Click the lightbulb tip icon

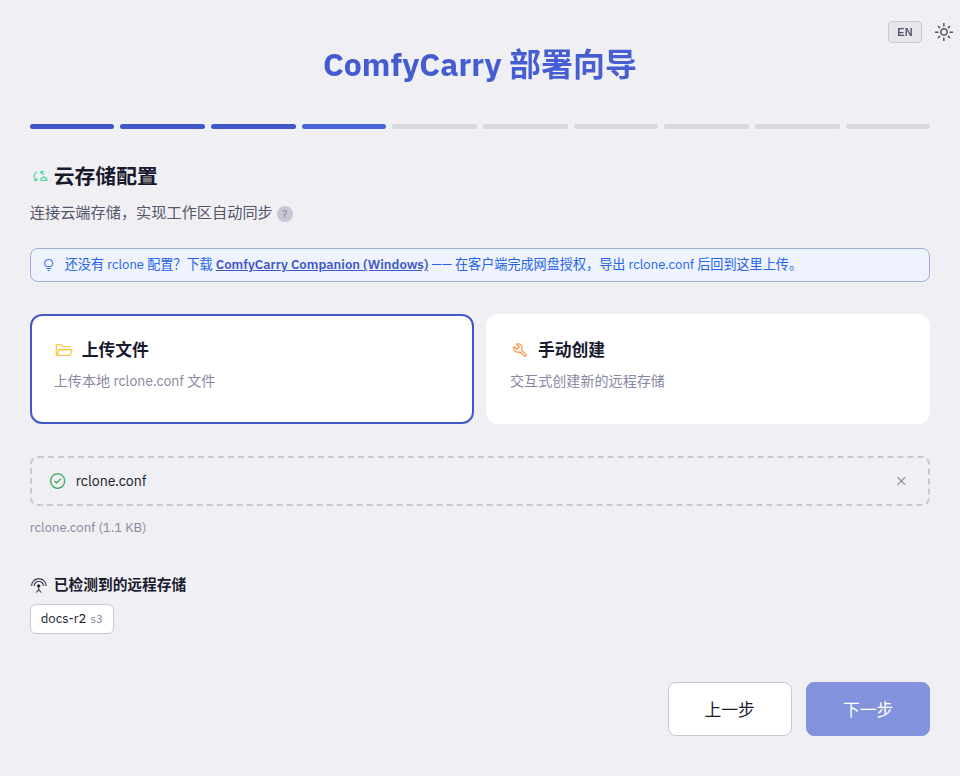coord(48,265)
